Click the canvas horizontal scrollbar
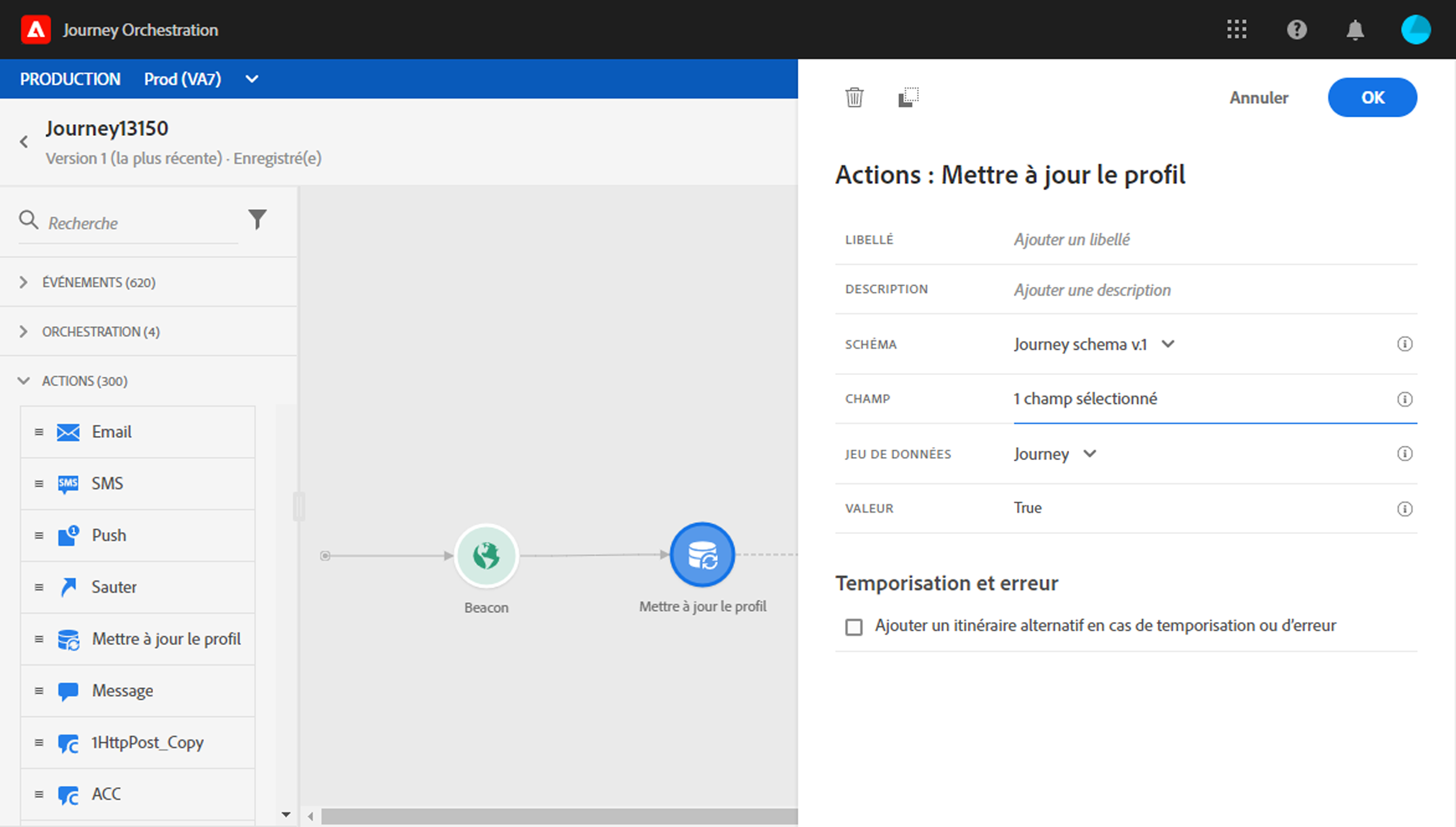Screen dimensions: 1456x827 pos(559,816)
